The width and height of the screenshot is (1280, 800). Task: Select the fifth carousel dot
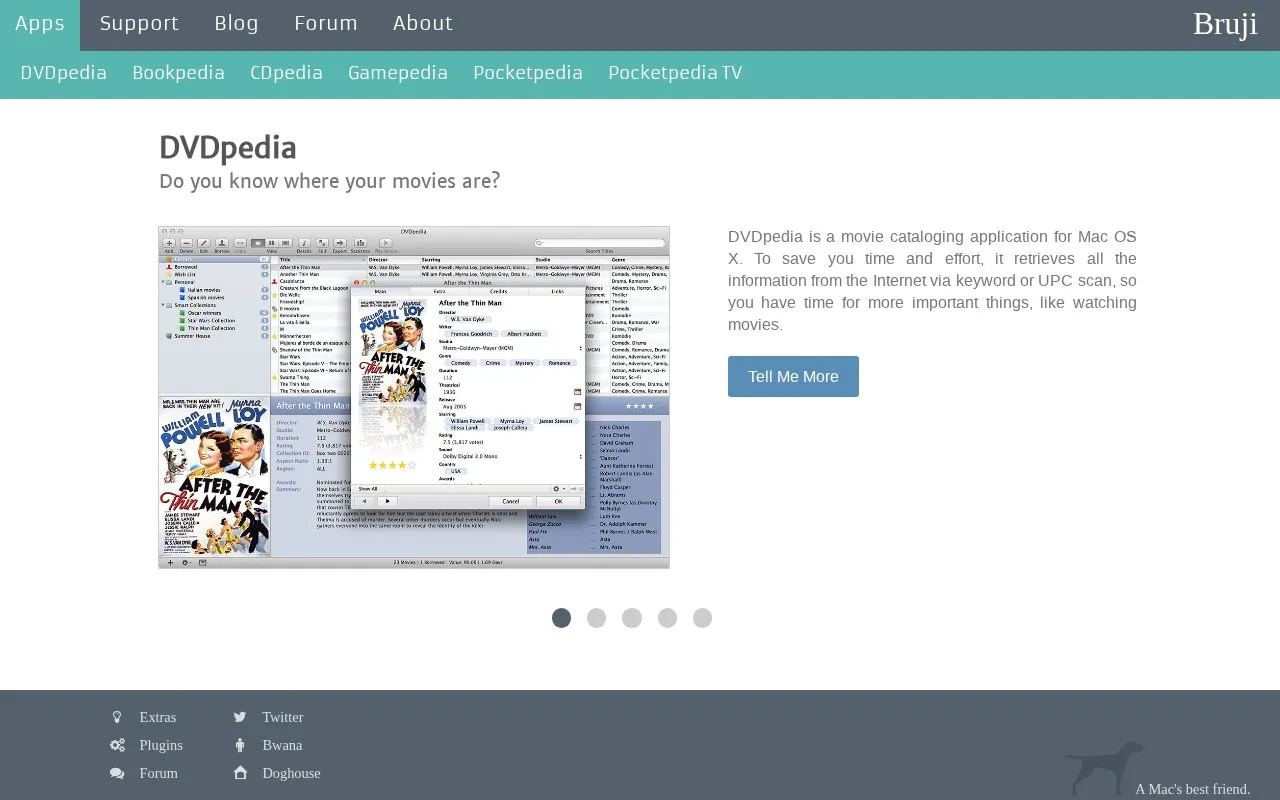703,618
